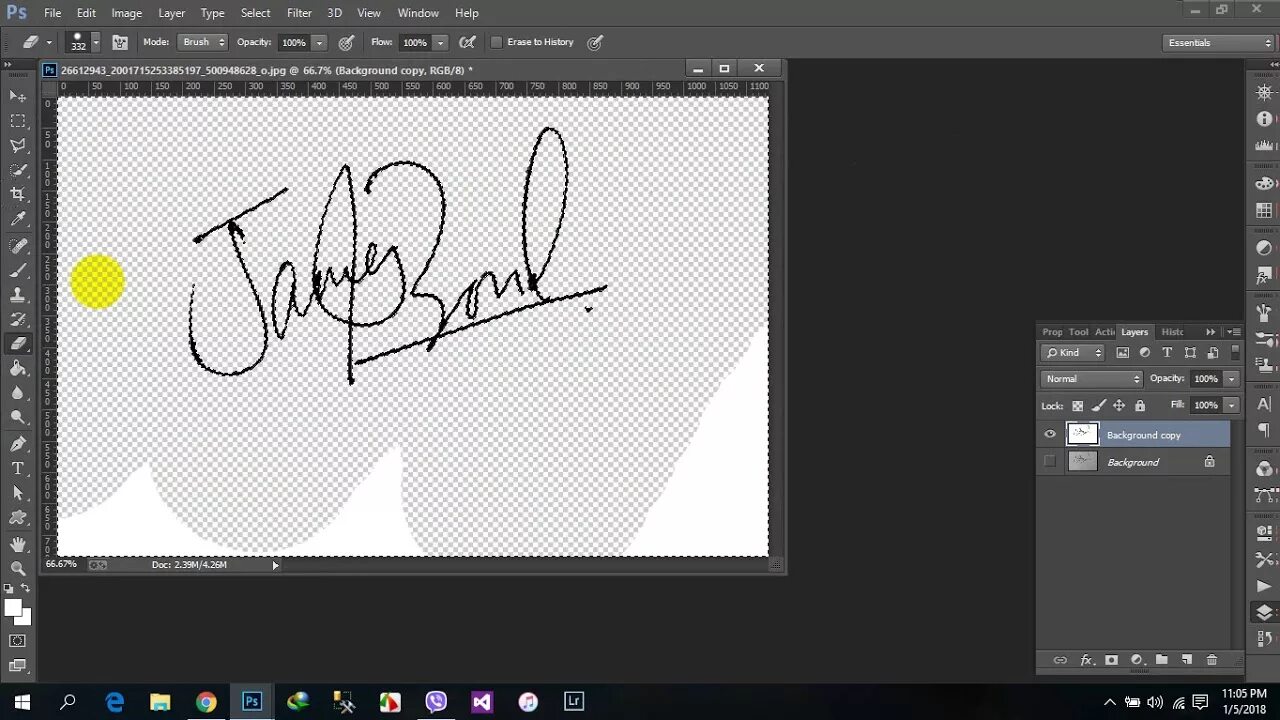Toggle pressure for opacity icon
This screenshot has height=720, width=1280.
coord(346,42)
